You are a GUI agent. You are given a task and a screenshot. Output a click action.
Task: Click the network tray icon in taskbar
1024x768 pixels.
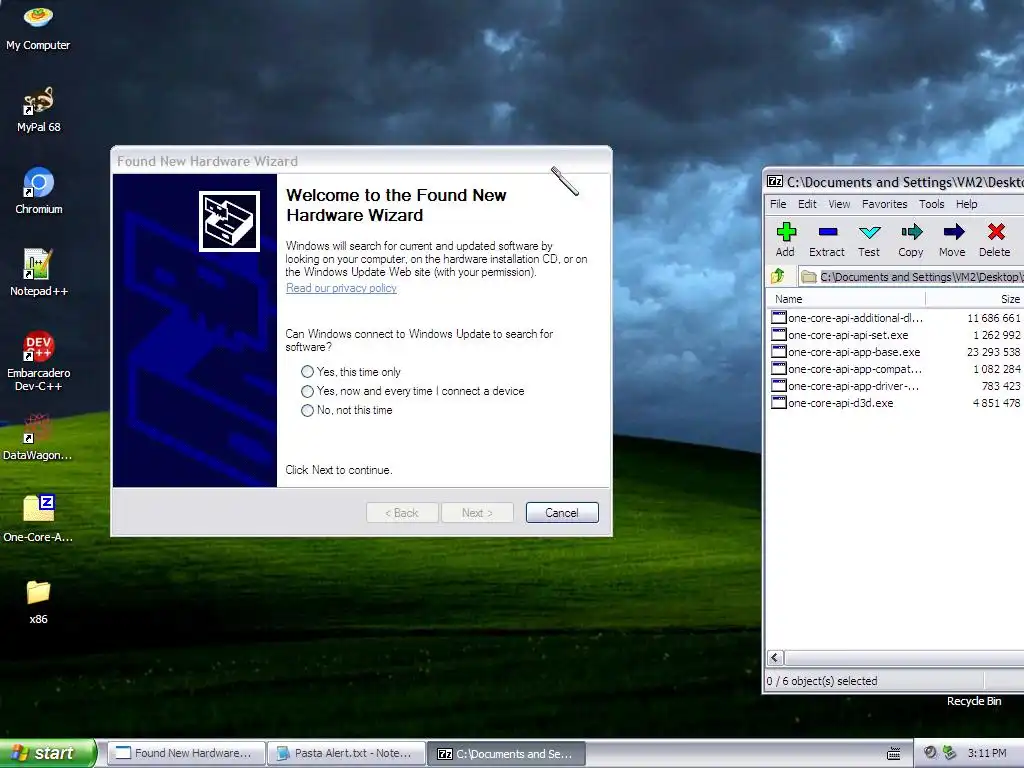(949, 753)
